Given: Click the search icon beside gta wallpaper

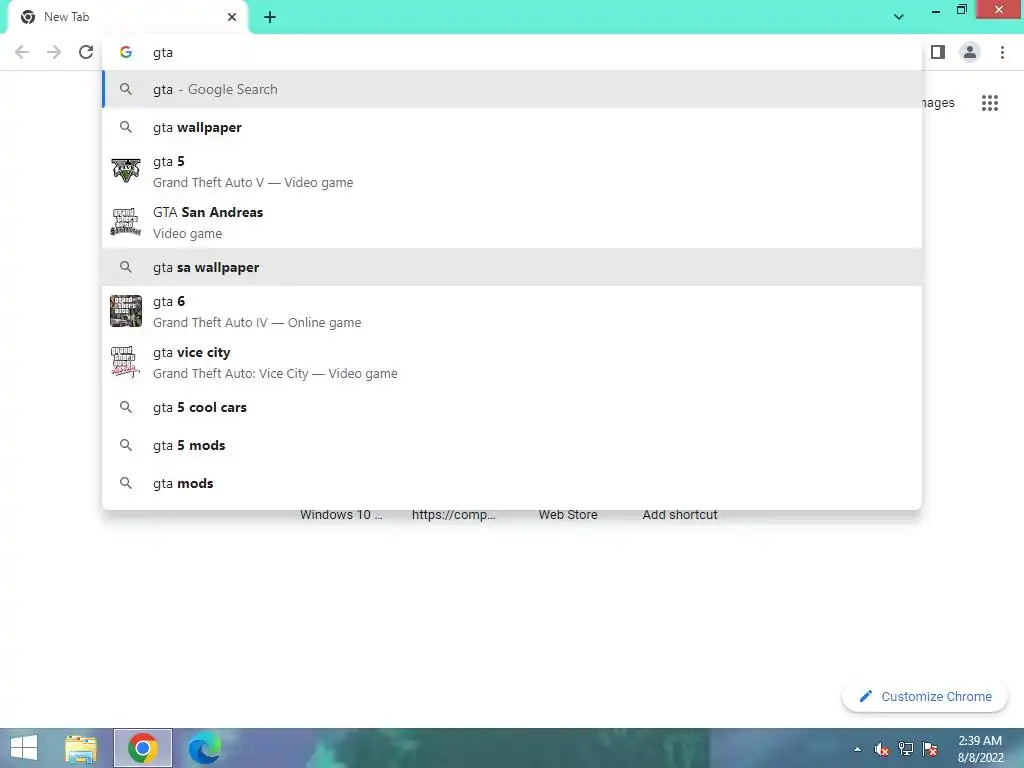Looking at the screenshot, I should pyautogui.click(x=126, y=127).
